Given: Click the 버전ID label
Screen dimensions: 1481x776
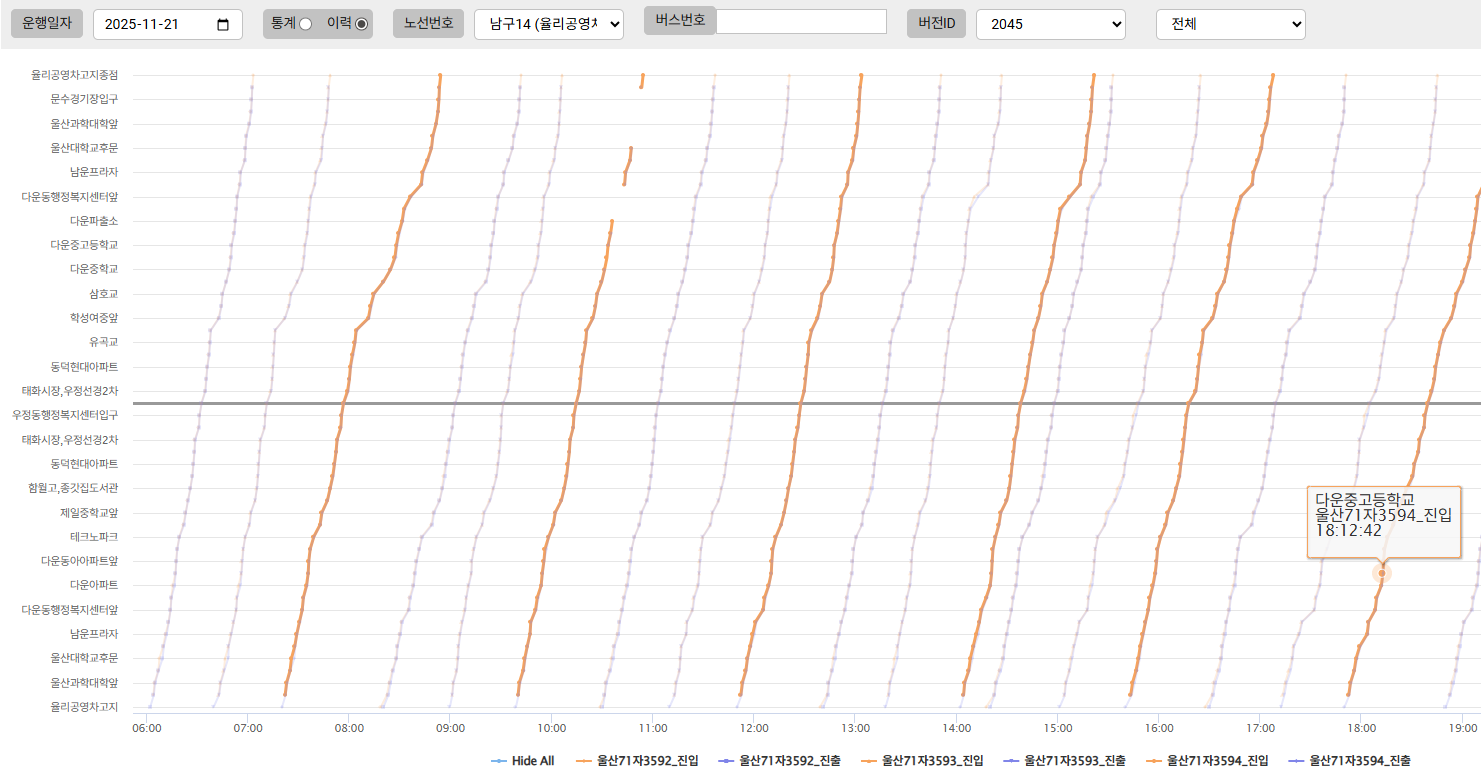Looking at the screenshot, I should 936,24.
